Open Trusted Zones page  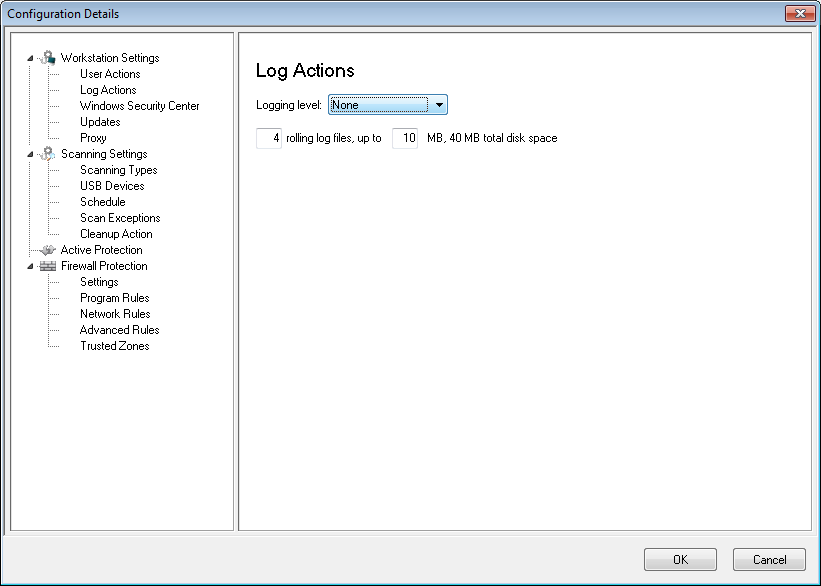click(115, 346)
